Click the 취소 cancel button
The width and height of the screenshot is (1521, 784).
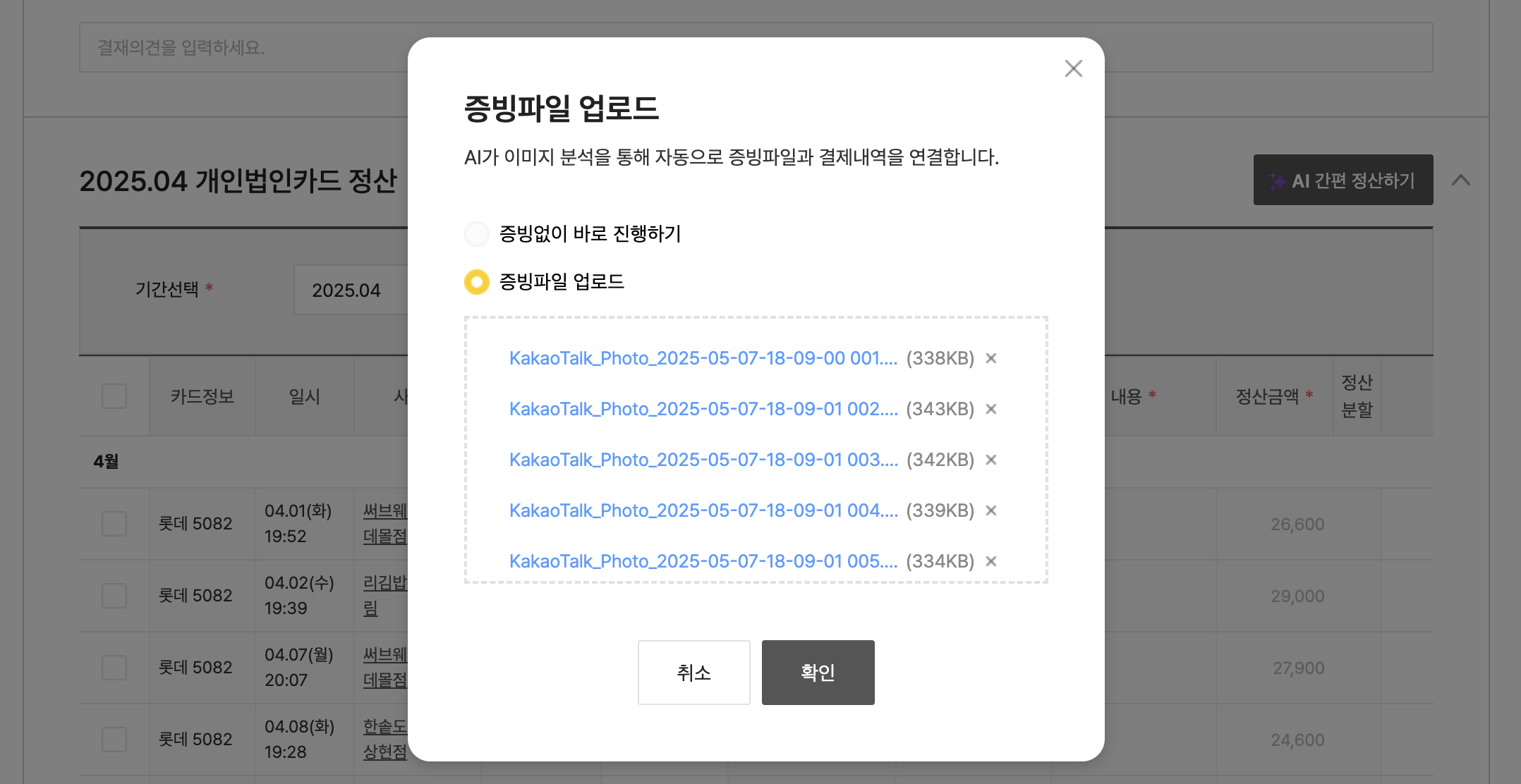click(693, 672)
